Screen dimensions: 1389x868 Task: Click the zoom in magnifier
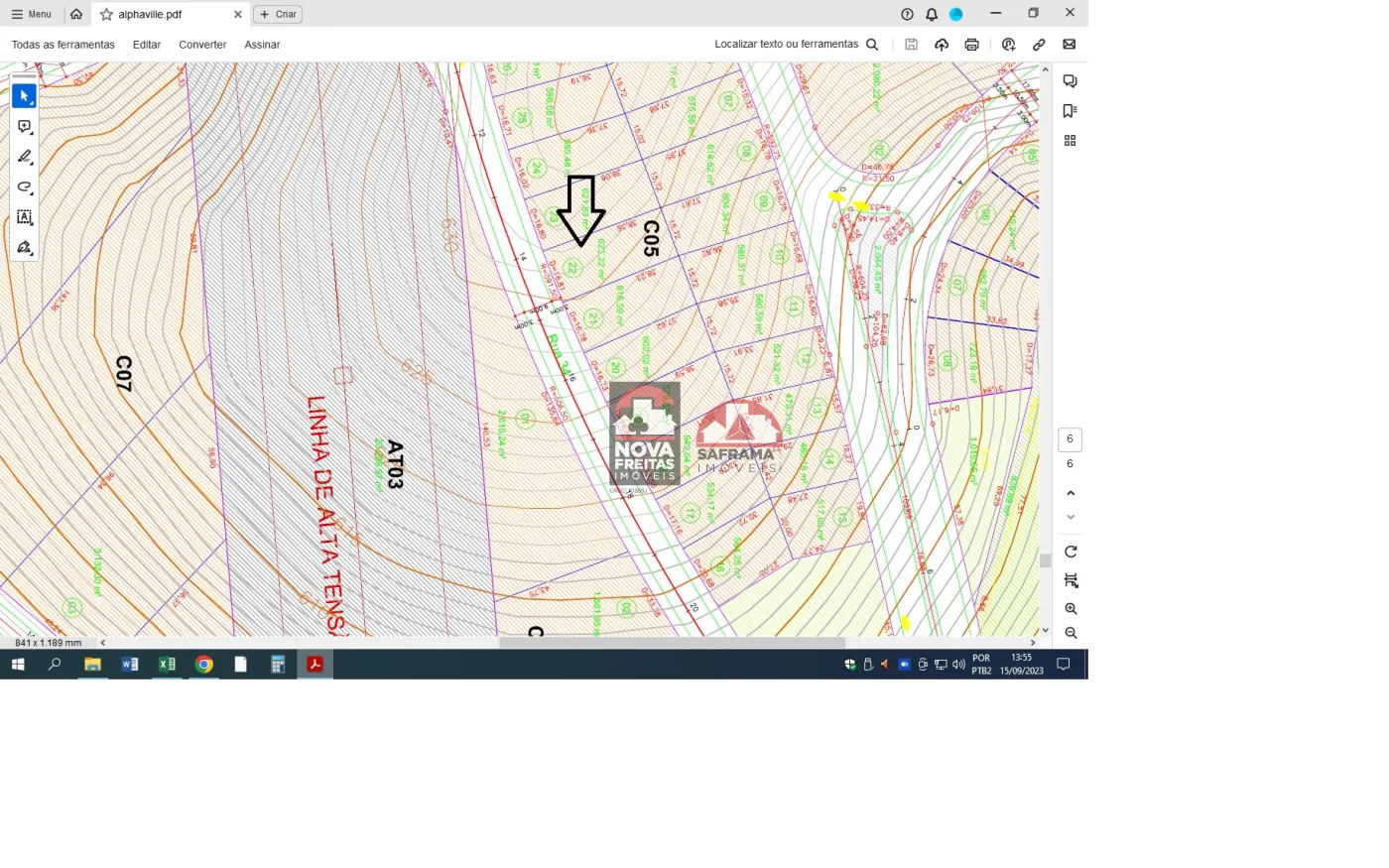pos(1071,609)
